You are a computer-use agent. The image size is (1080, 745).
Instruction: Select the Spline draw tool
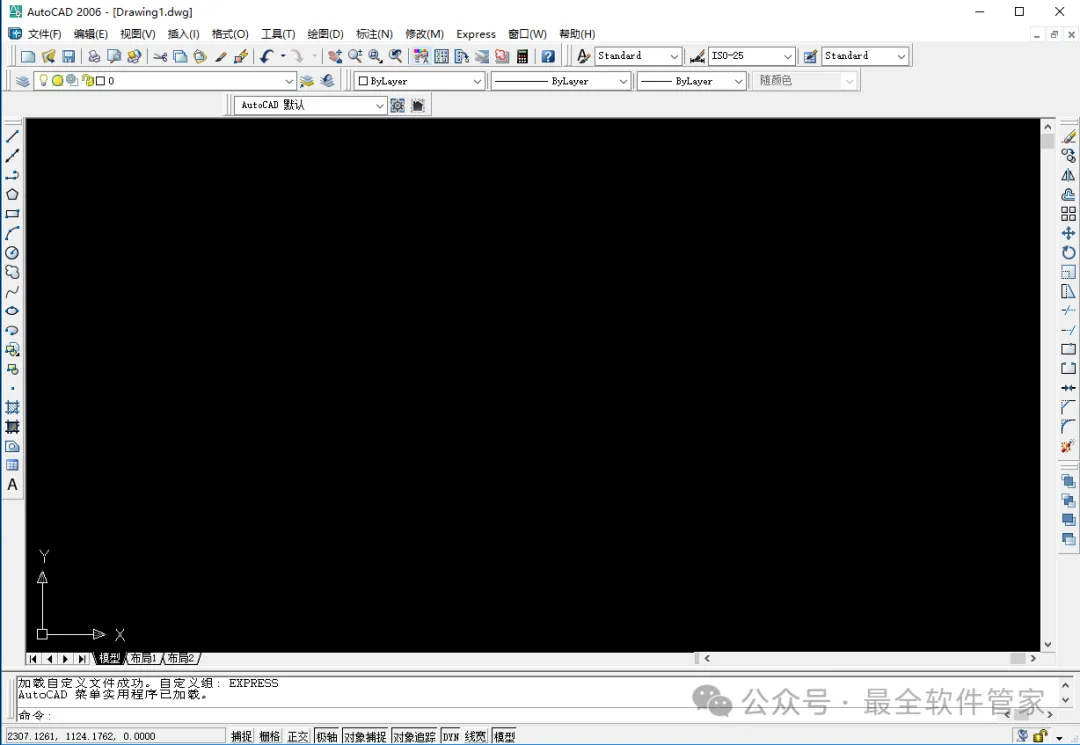[12, 292]
